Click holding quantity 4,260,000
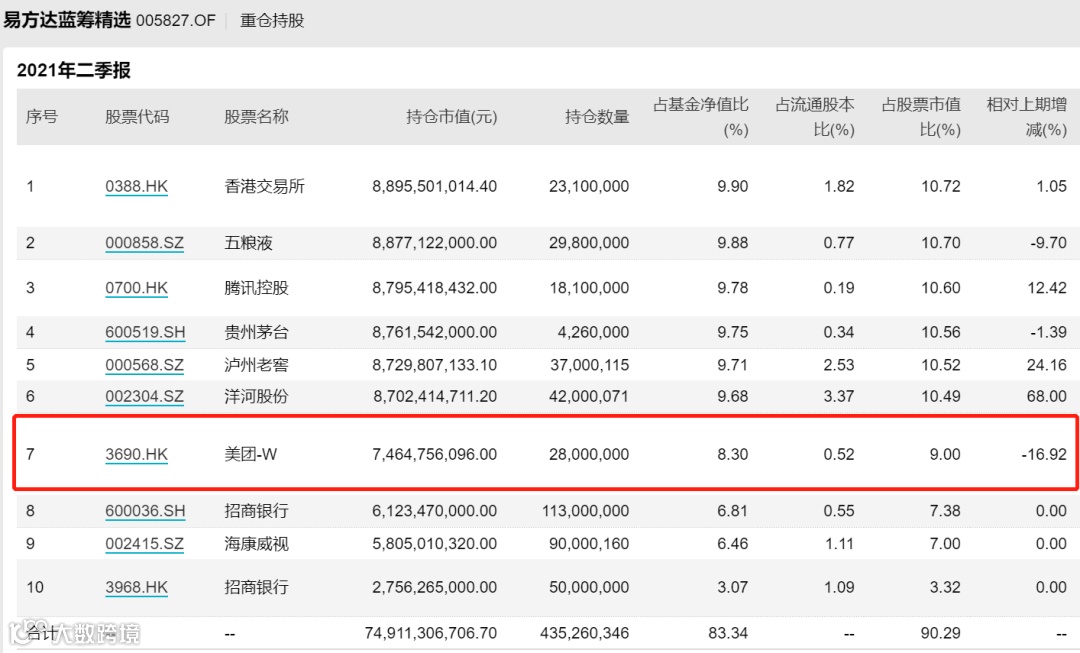This screenshot has height=653, width=1080. click(x=593, y=332)
